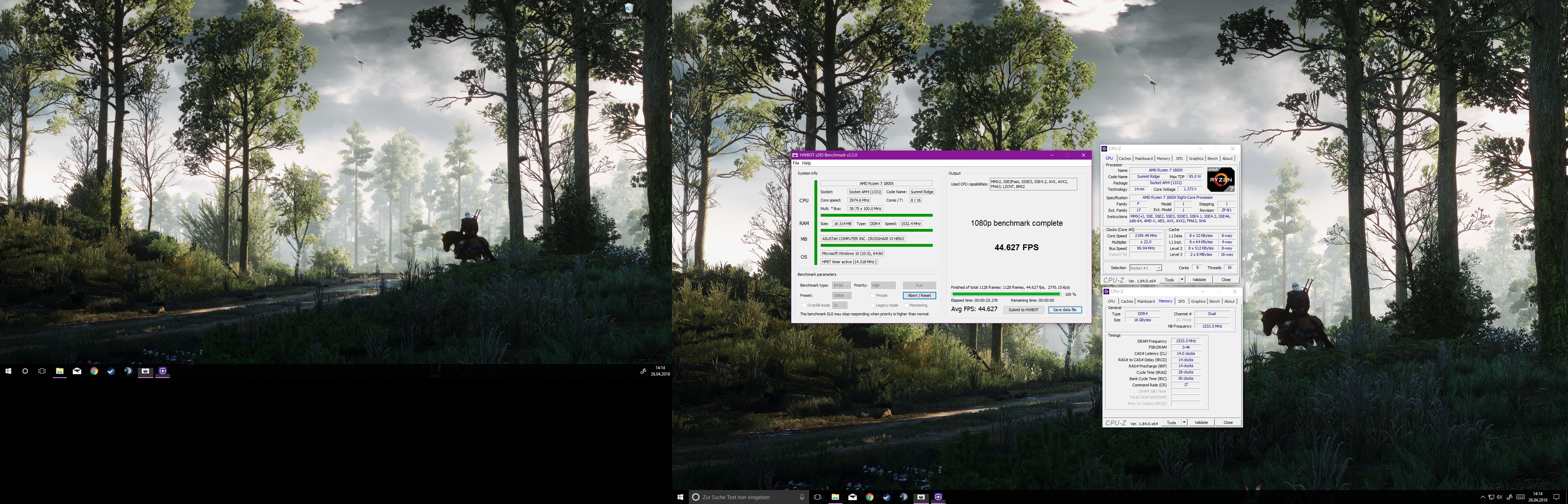The height and width of the screenshot is (504, 1568).
Task: Click ASUSTeK CROSSHAIR VI HERO motherboard field
Action: (862, 239)
